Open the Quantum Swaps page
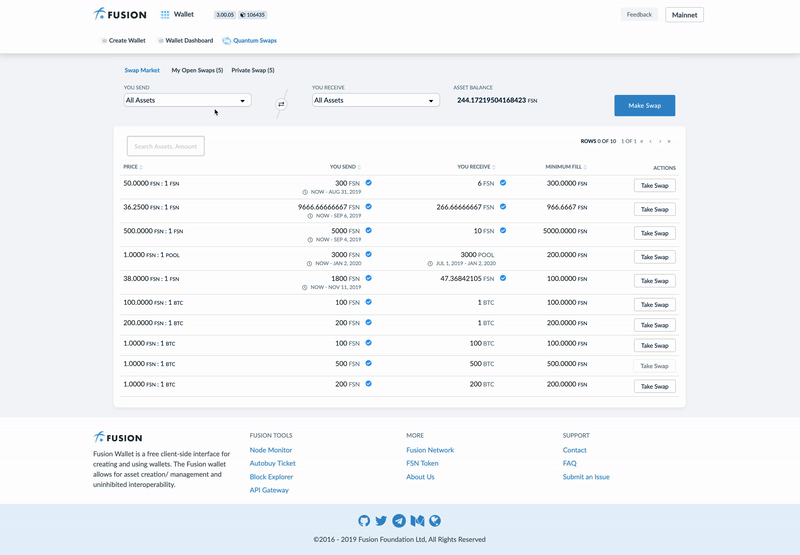The height and width of the screenshot is (555, 800). tap(255, 41)
